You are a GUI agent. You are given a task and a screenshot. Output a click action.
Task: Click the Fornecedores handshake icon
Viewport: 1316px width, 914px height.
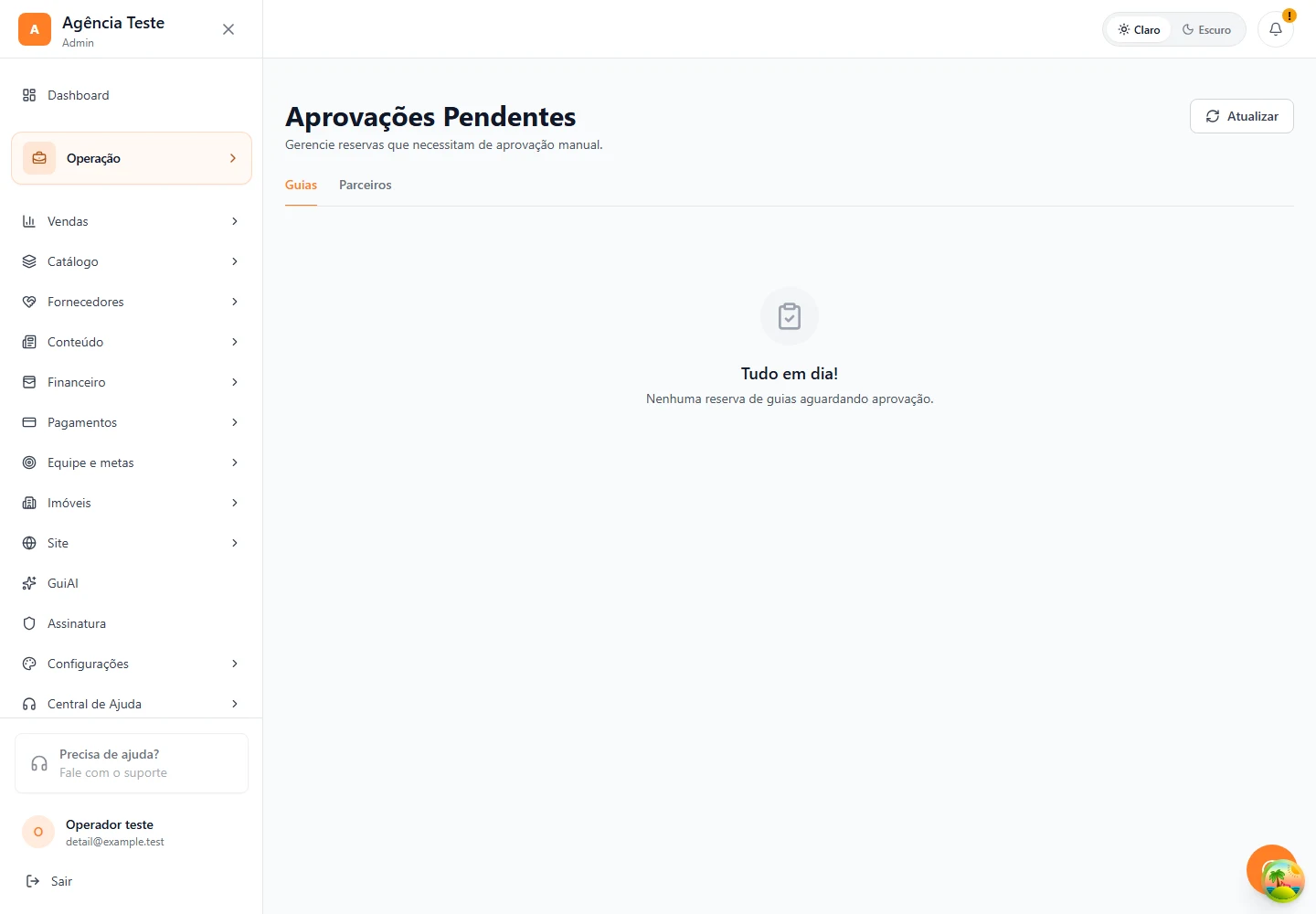click(x=29, y=302)
